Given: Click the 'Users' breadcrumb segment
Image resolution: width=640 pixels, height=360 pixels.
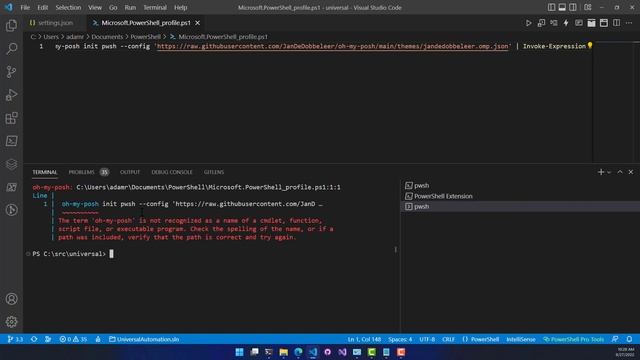Looking at the screenshot, I should (x=51, y=37).
